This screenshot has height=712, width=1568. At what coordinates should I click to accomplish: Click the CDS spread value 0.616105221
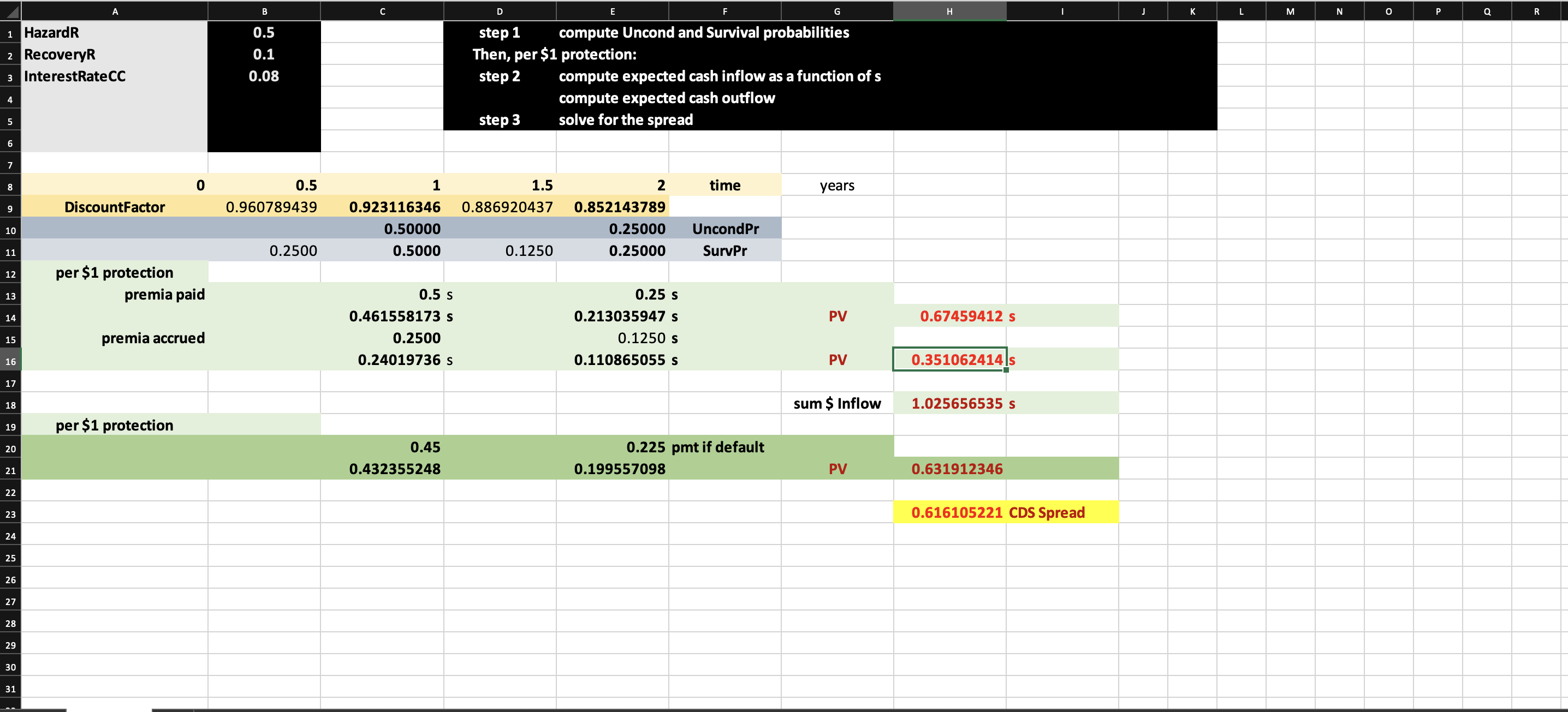pyautogui.click(x=949, y=512)
